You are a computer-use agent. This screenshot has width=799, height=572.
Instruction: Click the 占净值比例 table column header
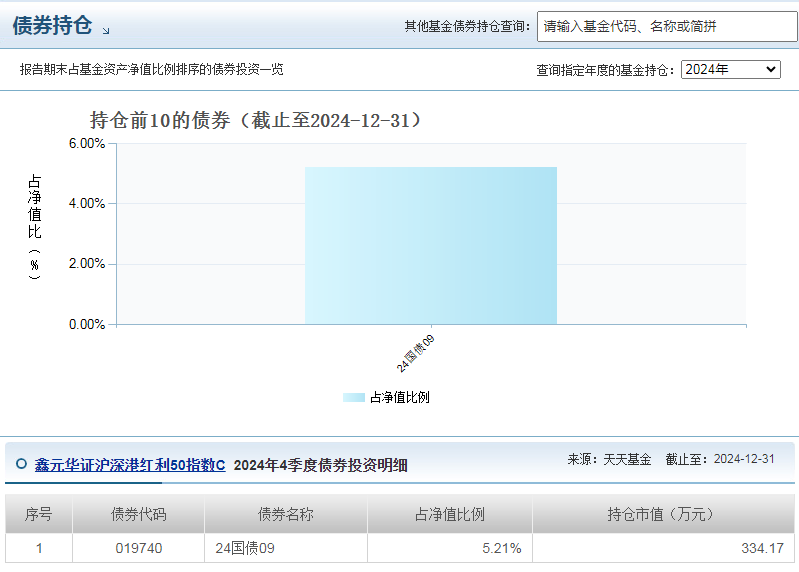[x=450, y=514]
